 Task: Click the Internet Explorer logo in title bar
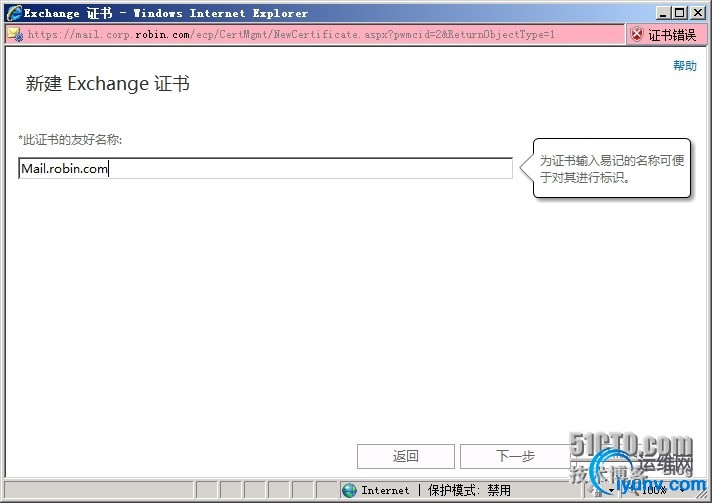pos(14,12)
